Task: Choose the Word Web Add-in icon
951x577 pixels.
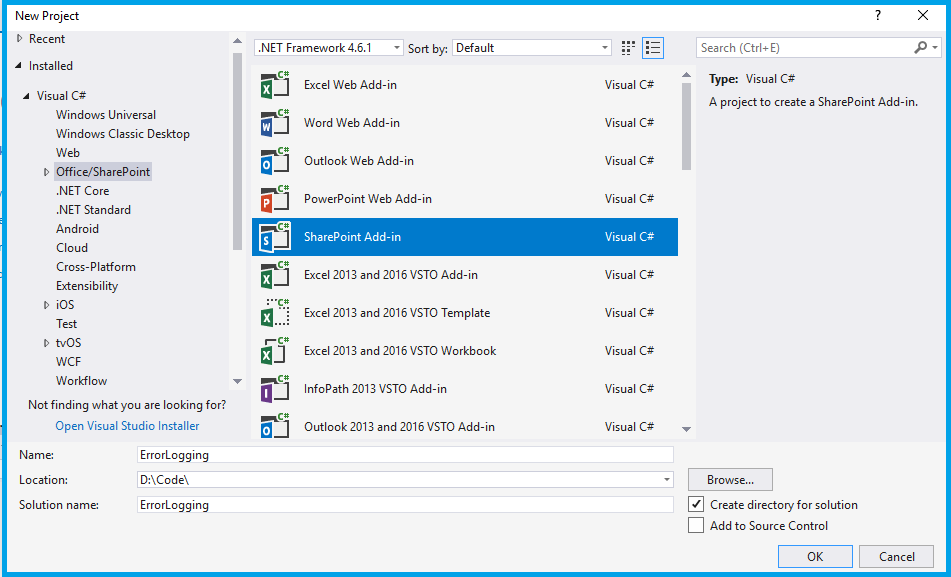Action: [275, 123]
